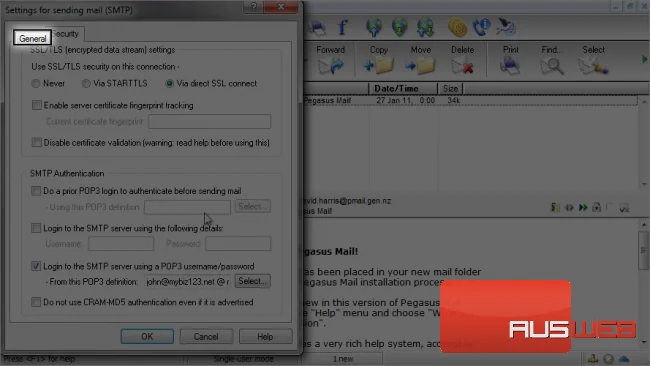Viewport: 650px width, 366px height.
Task: Click the blue f font icon
Action: click(342, 27)
